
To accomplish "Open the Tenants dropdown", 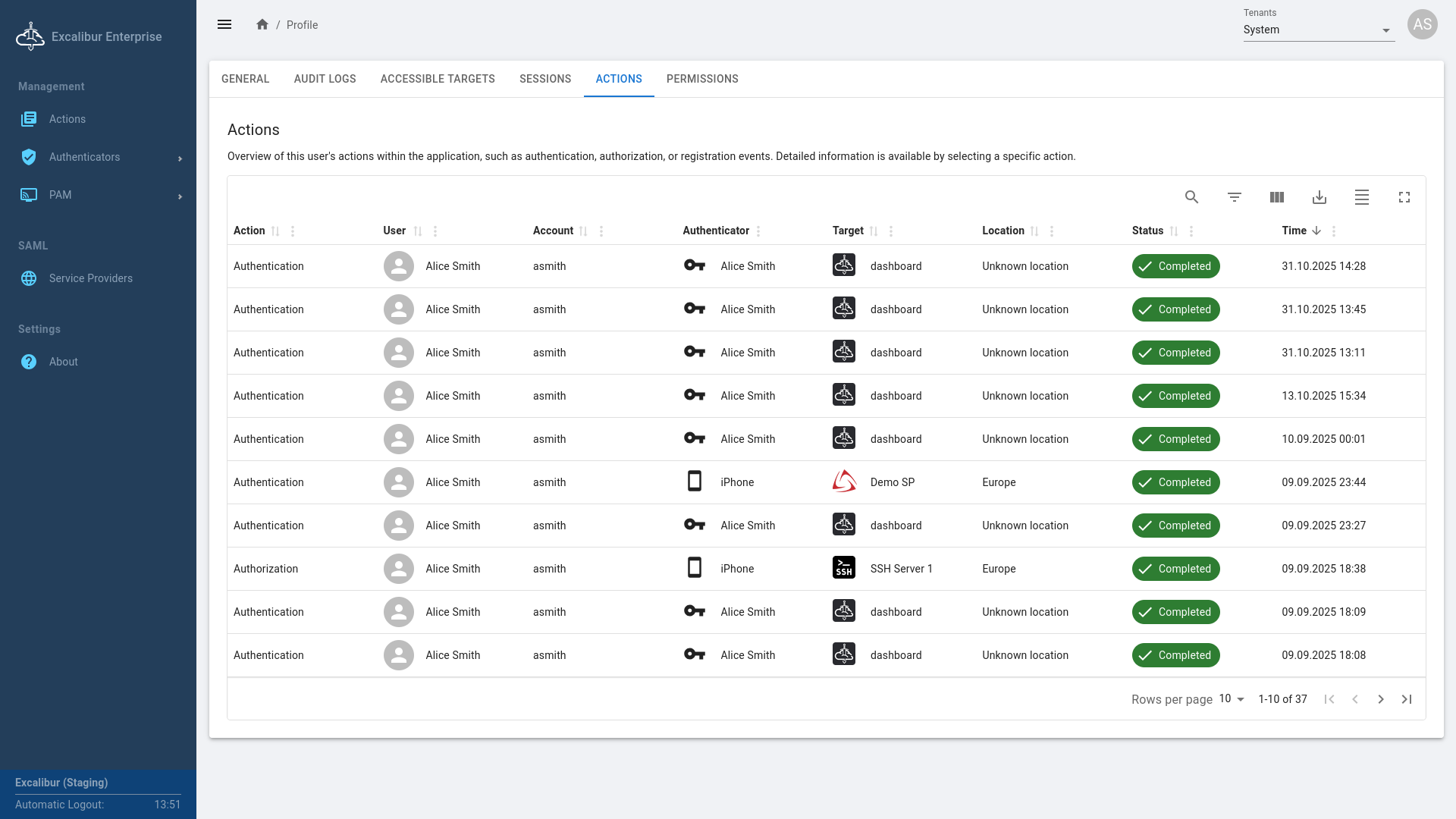I will pos(1318,30).
